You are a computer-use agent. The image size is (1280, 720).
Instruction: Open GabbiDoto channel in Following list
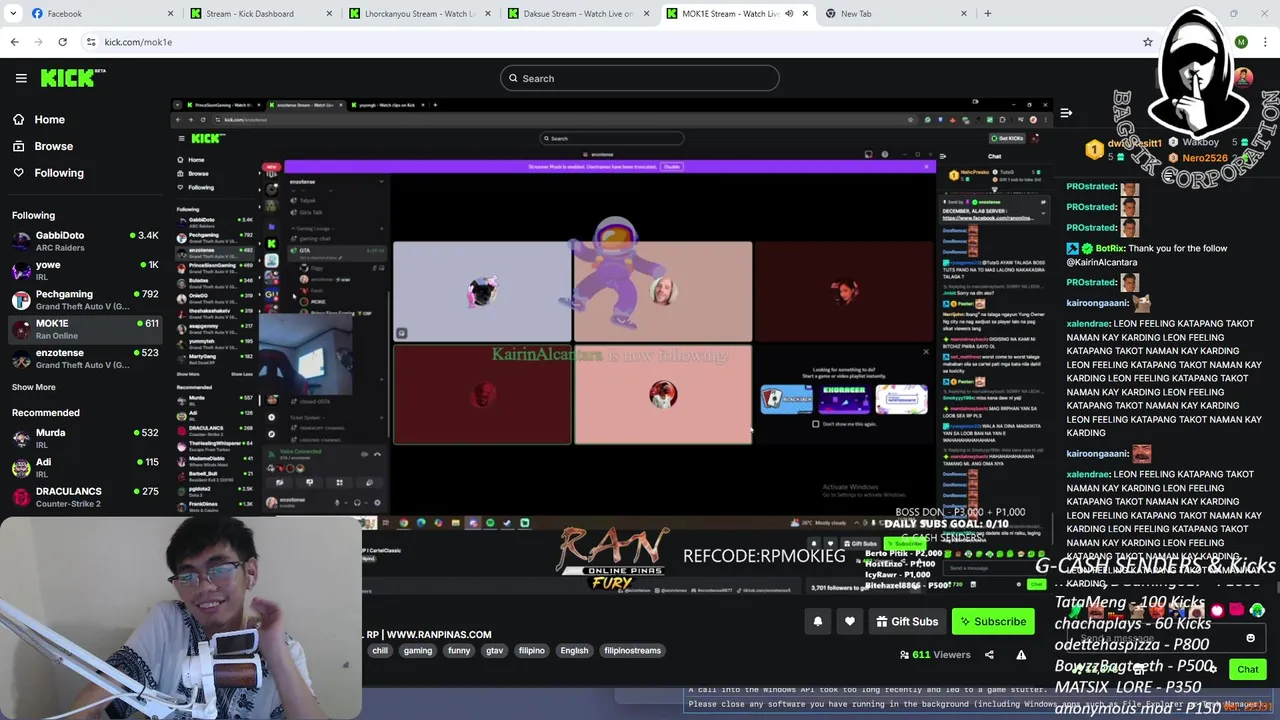click(x=85, y=241)
